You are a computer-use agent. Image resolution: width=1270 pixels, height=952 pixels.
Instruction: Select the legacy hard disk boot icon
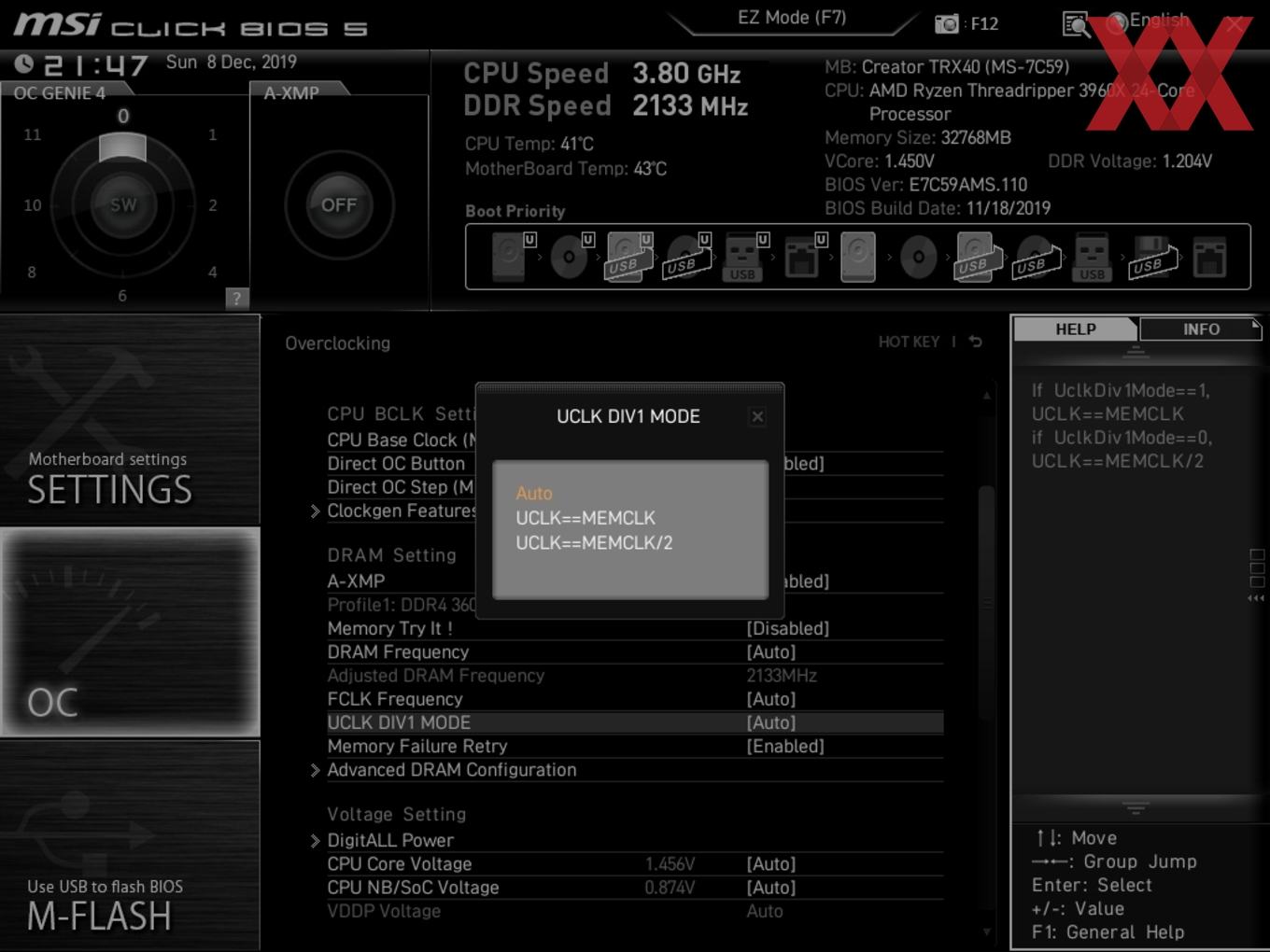pyautogui.click(x=858, y=257)
